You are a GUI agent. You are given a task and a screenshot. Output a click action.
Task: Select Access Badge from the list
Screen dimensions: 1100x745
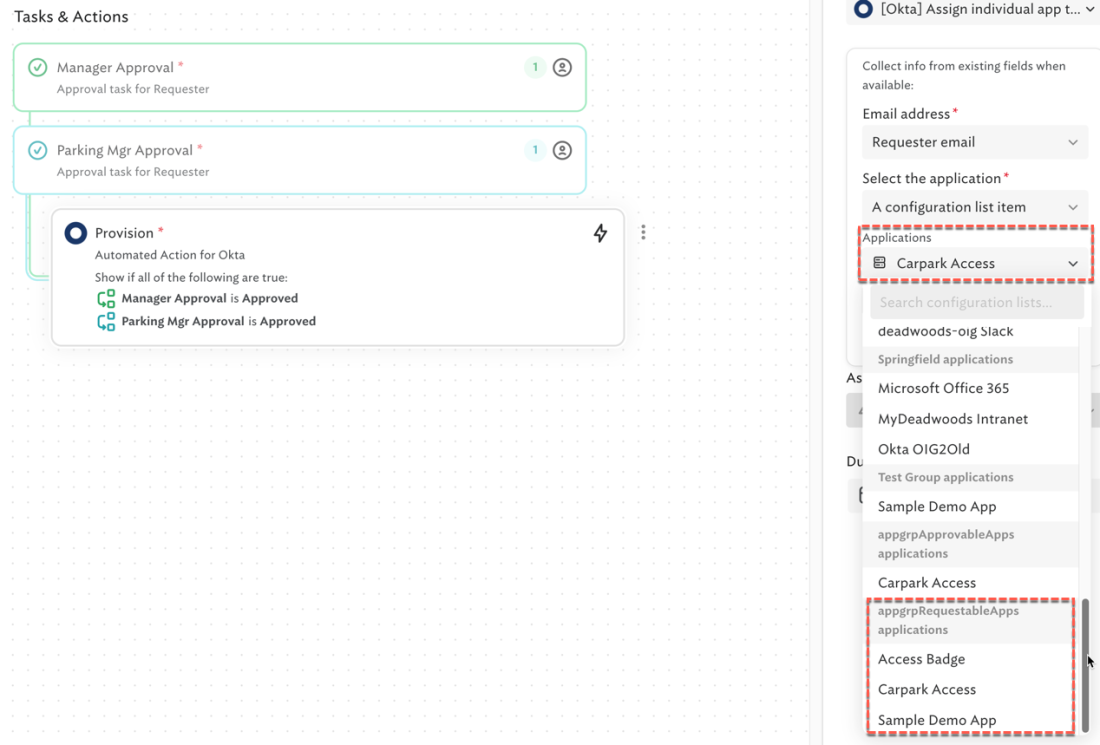(x=921, y=659)
